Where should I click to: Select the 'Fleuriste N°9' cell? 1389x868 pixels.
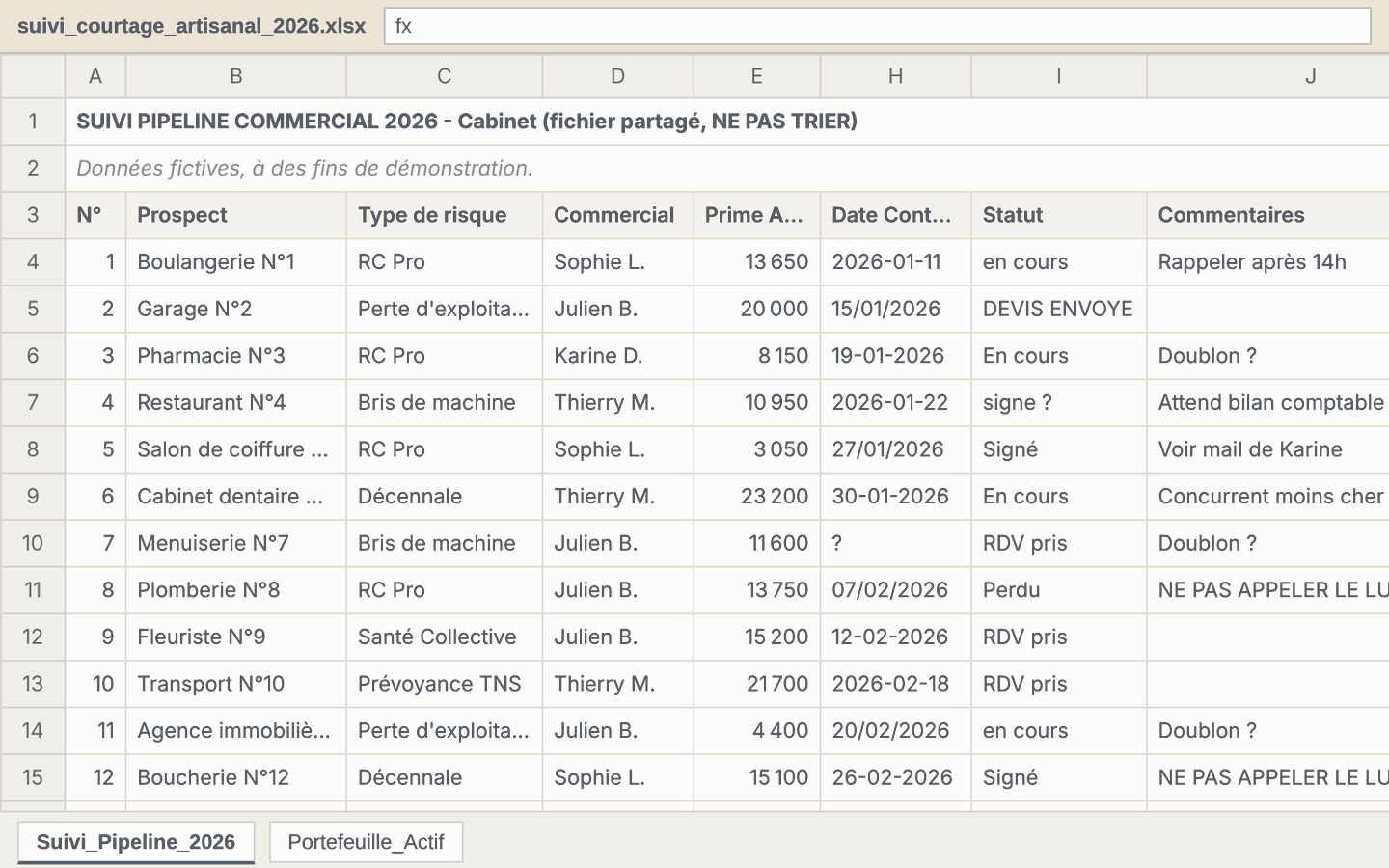pos(236,637)
